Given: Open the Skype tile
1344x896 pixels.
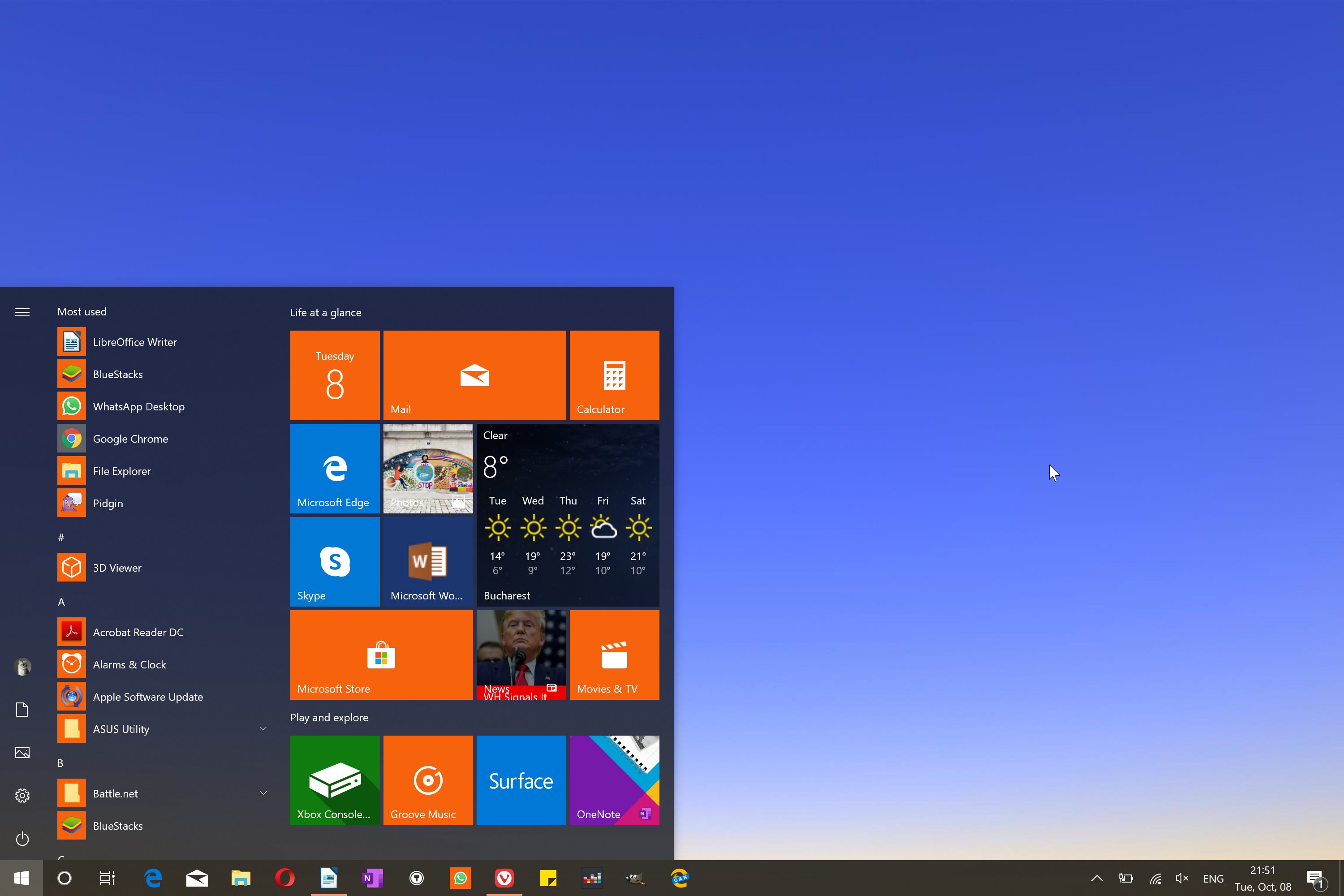Looking at the screenshot, I should tap(335, 562).
